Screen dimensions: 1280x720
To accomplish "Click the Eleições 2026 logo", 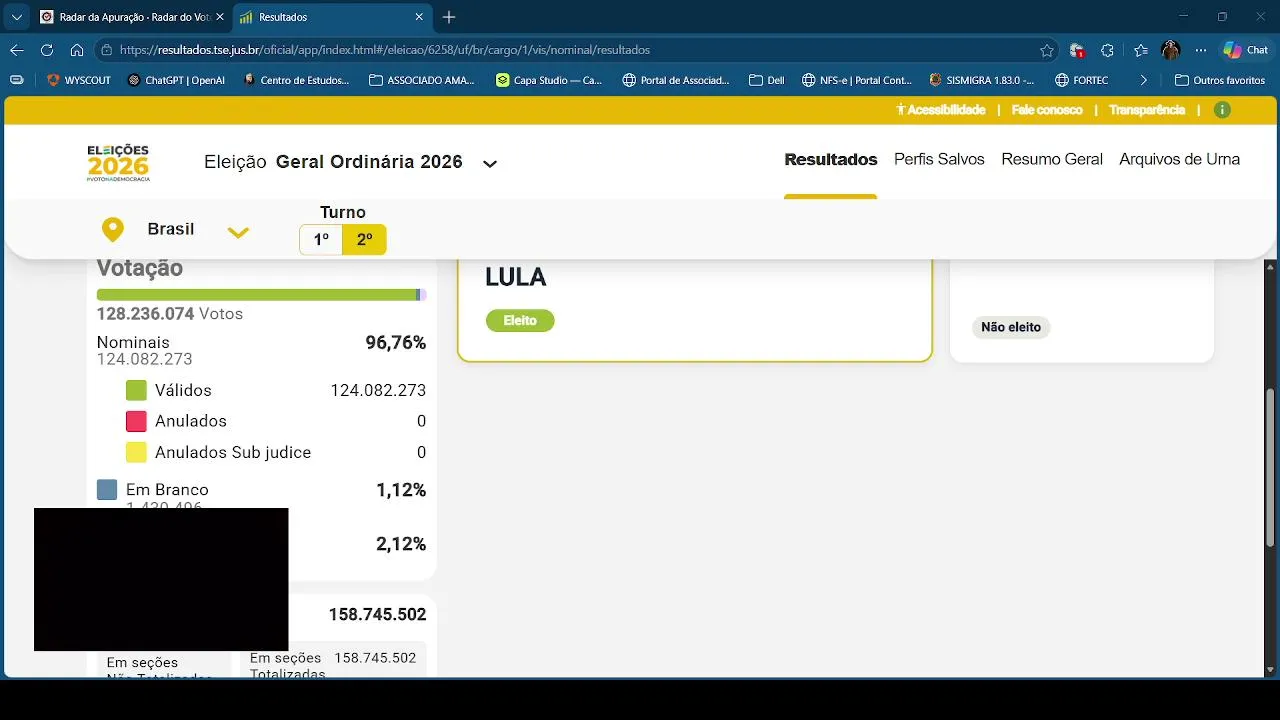I will [x=118, y=162].
